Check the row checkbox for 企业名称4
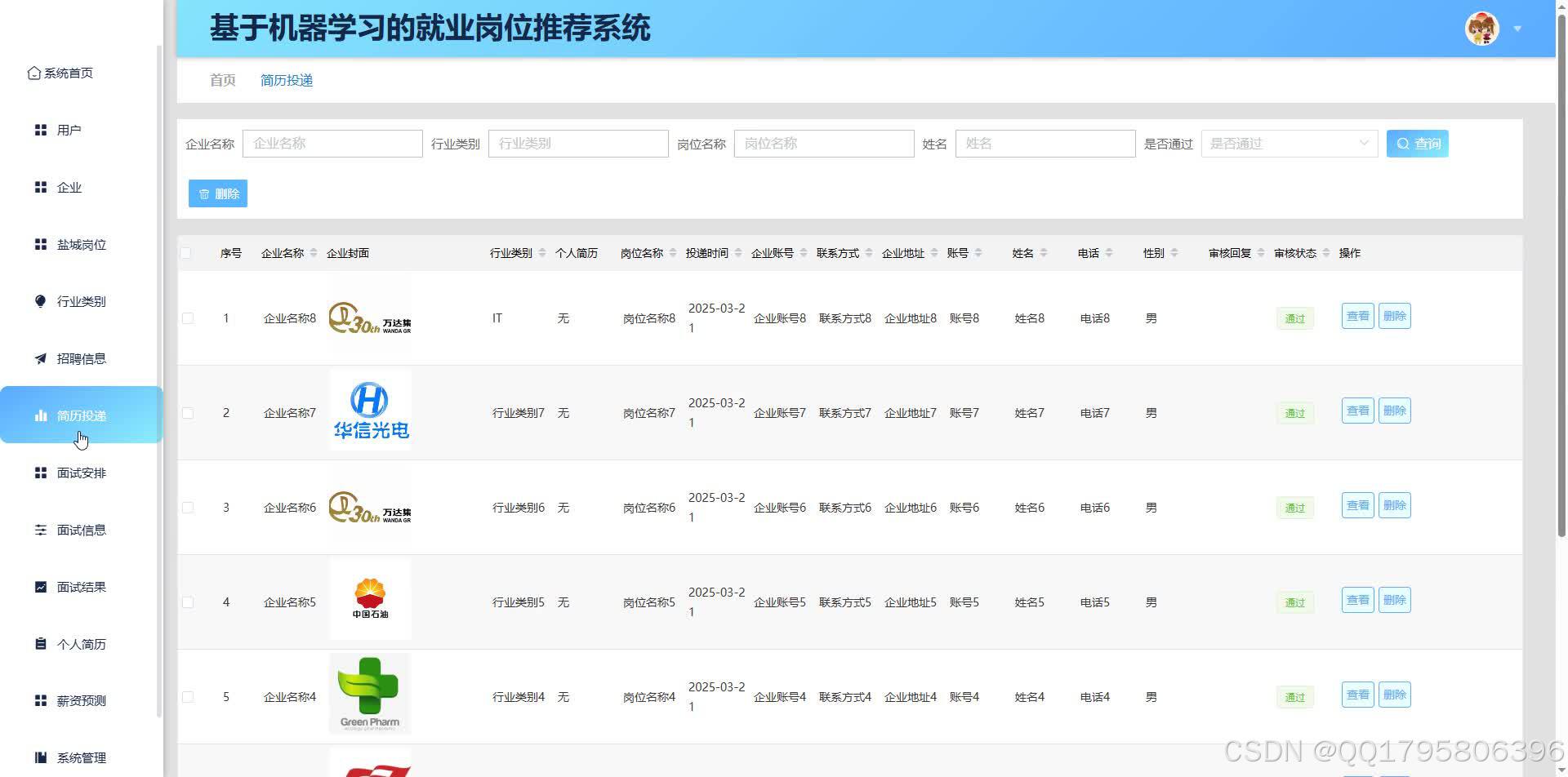1568x777 pixels. (188, 697)
